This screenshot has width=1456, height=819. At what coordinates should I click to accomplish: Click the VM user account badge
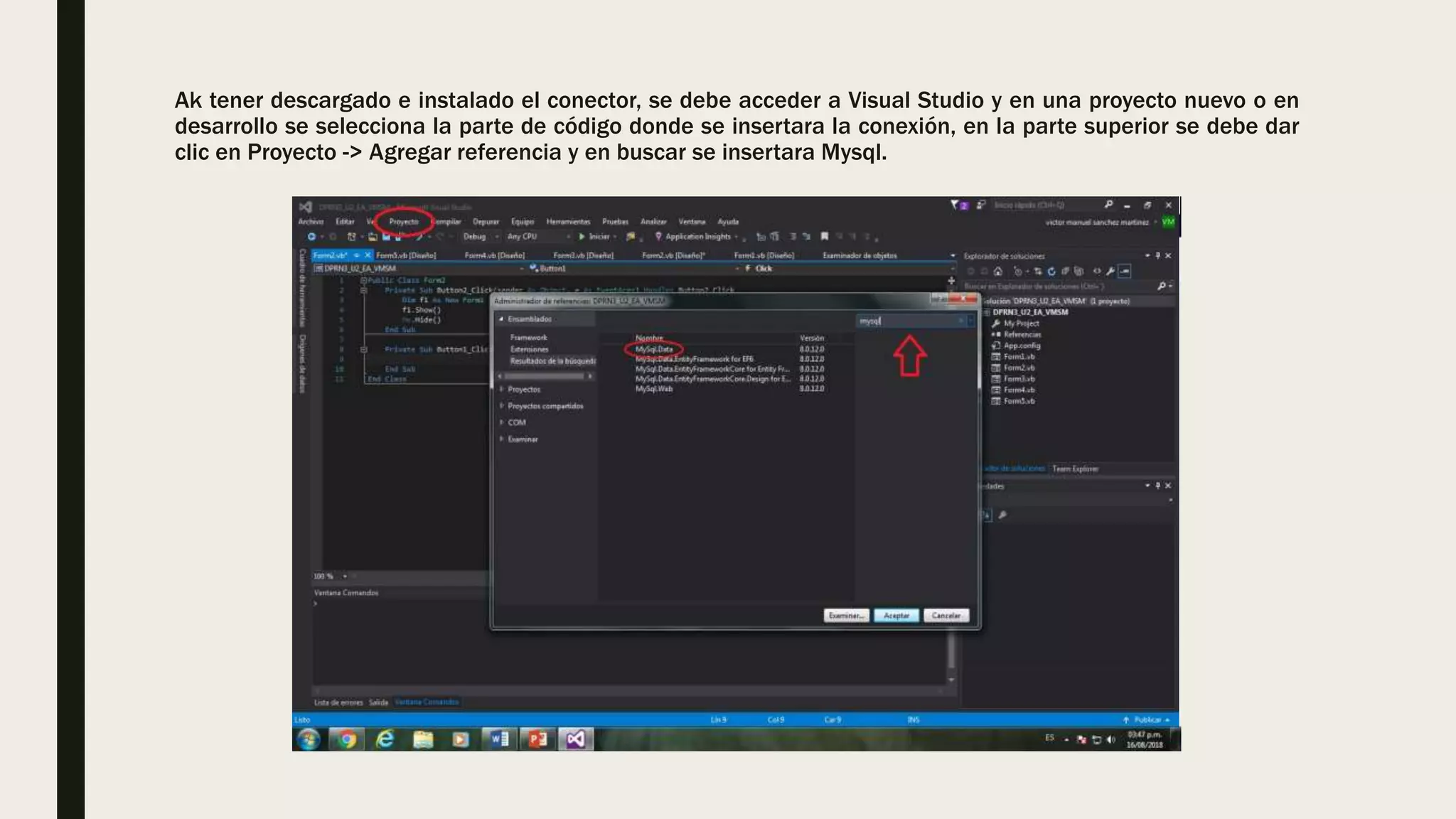tap(1168, 222)
